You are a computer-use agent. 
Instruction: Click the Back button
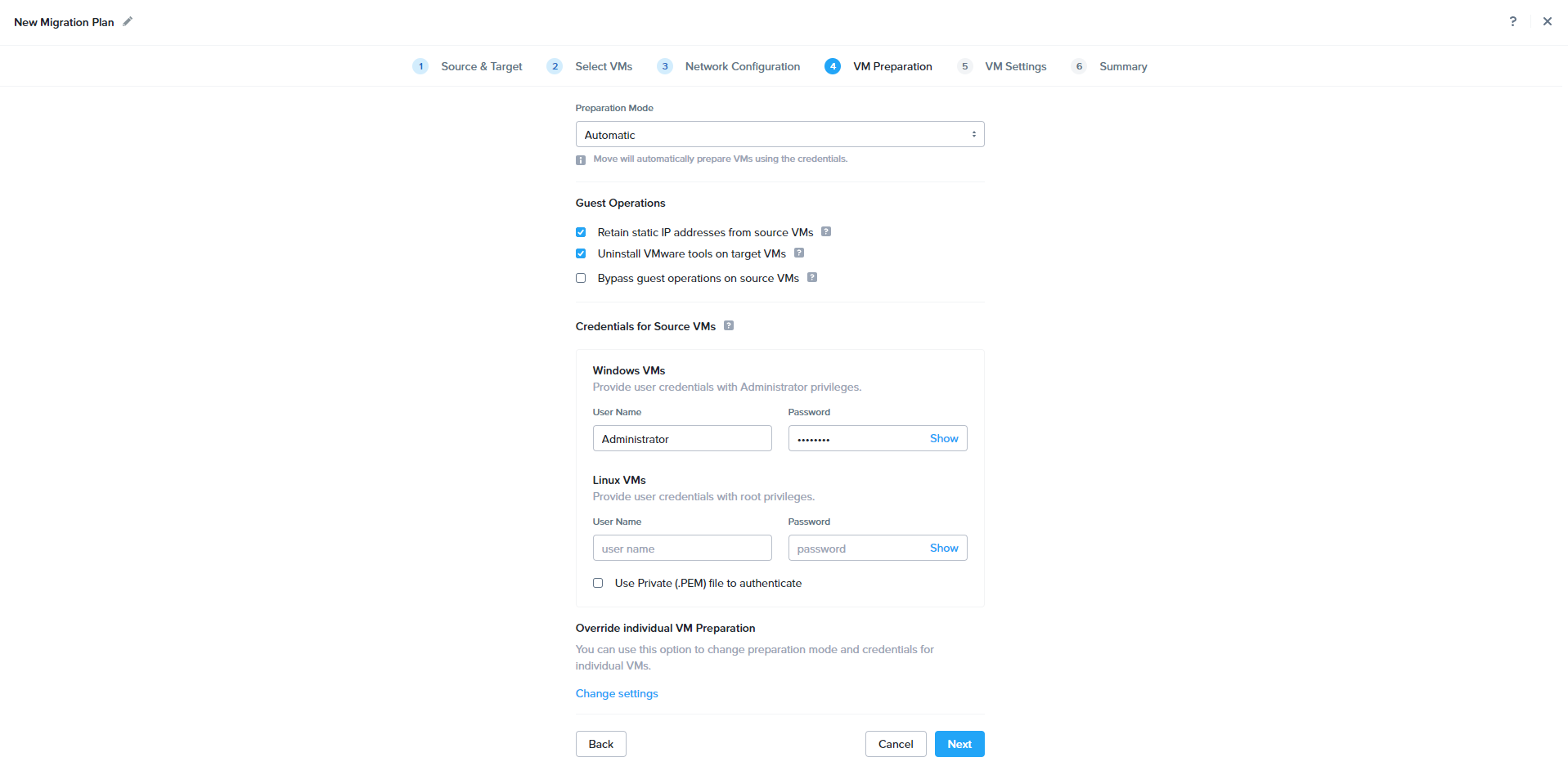[600, 744]
